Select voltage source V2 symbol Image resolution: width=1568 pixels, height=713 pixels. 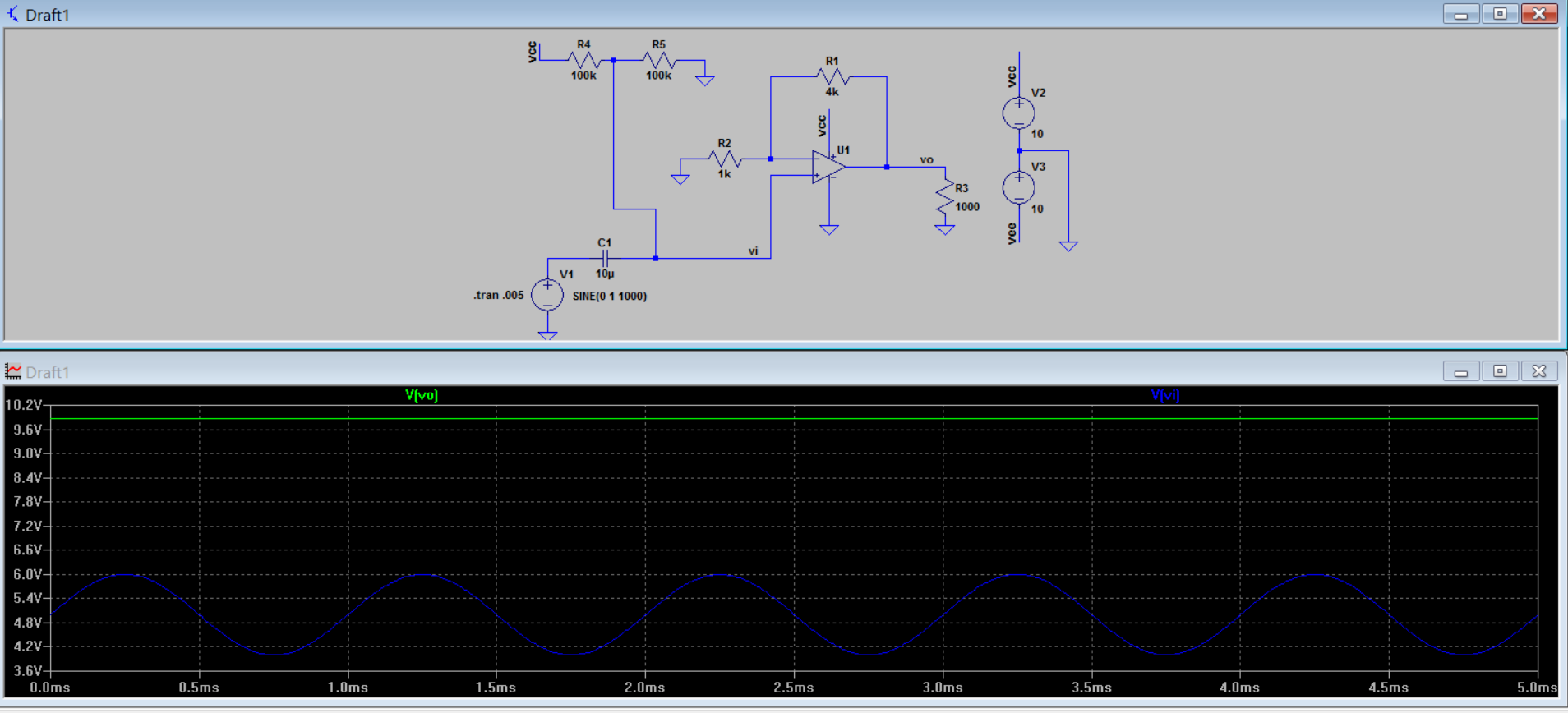pyautogui.click(x=1018, y=113)
